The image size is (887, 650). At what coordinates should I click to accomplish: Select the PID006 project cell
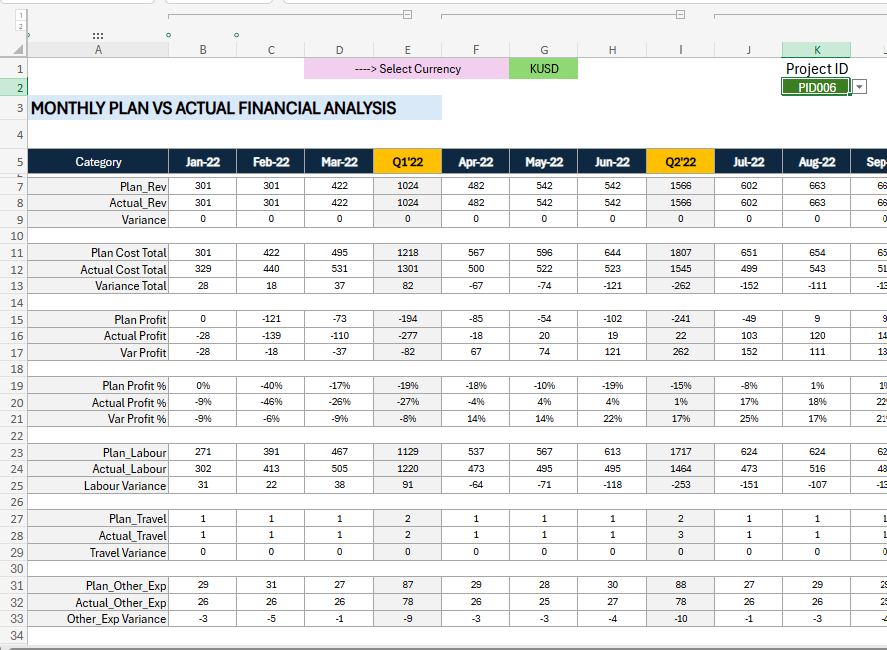point(816,87)
